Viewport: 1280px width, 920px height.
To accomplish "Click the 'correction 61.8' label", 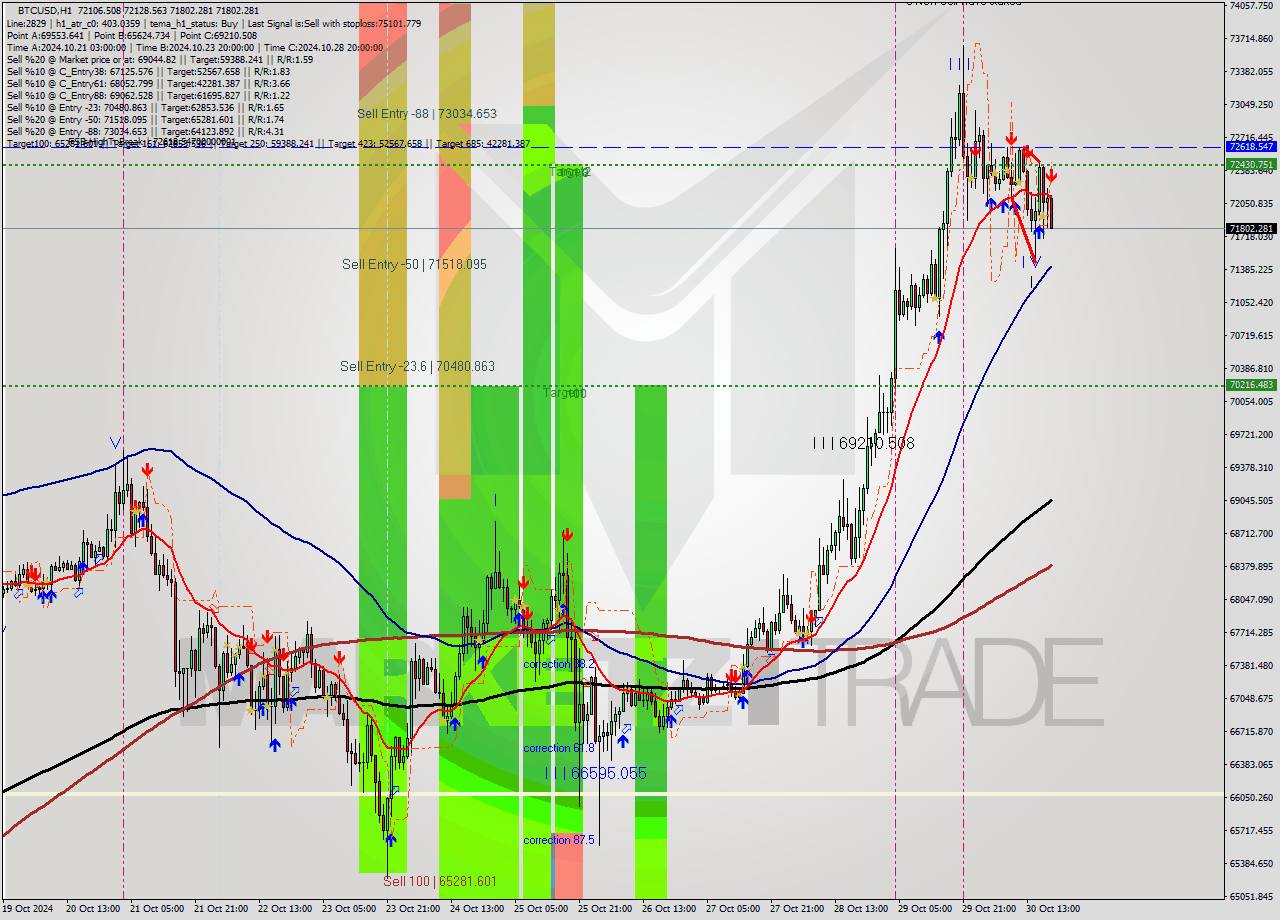I will [x=559, y=748].
